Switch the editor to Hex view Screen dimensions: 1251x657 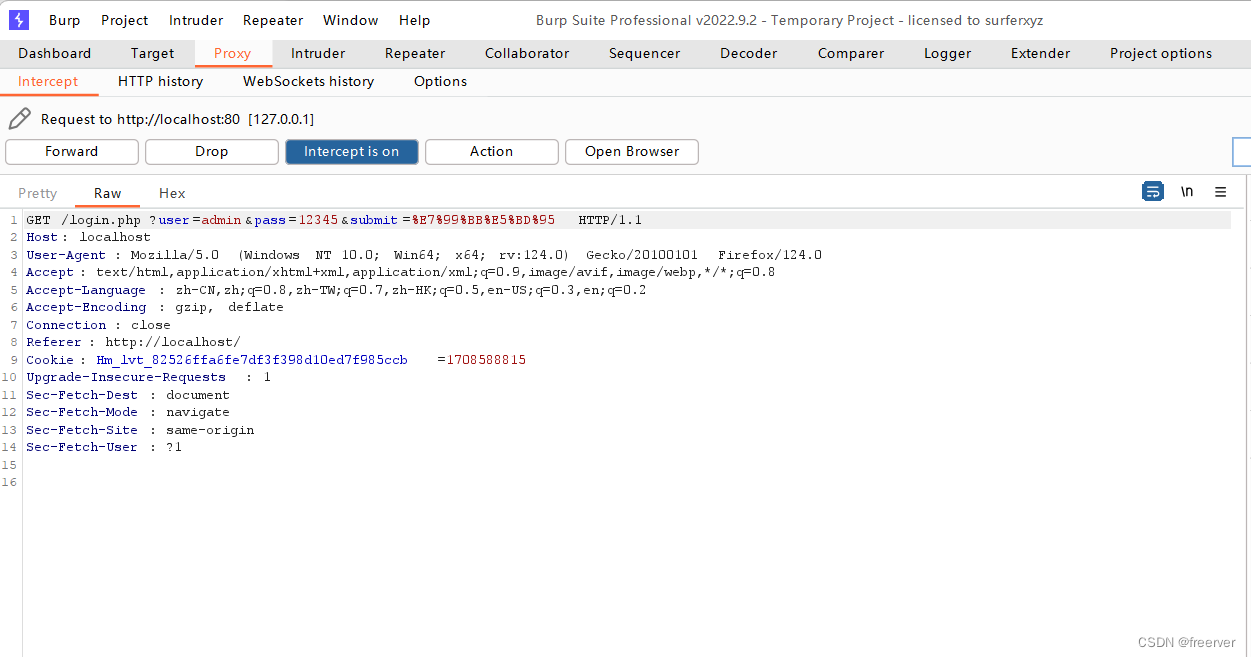point(172,194)
